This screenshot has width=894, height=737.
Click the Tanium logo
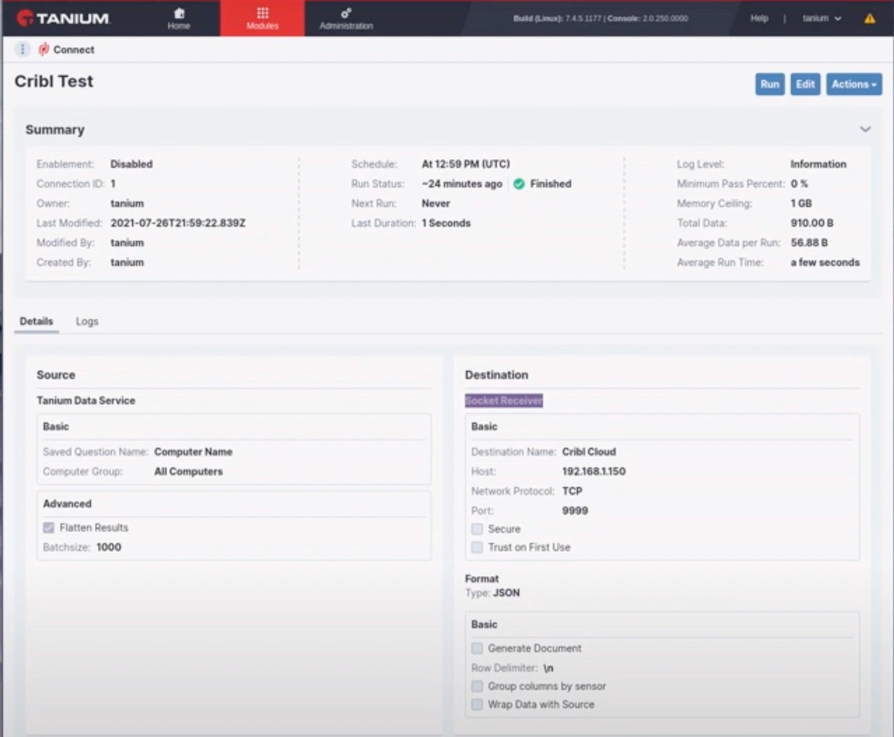coord(65,17)
